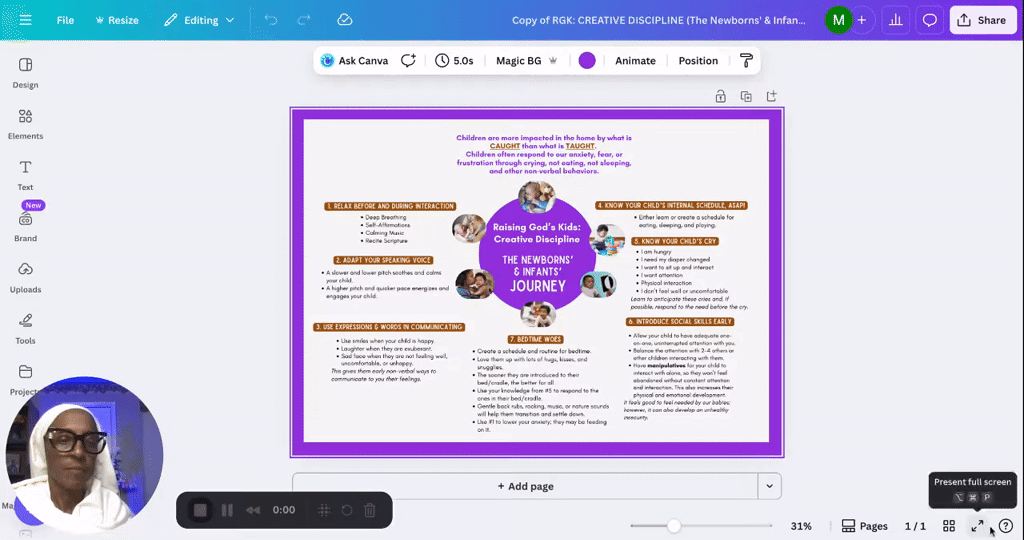Check cloud save status icon

point(345,20)
